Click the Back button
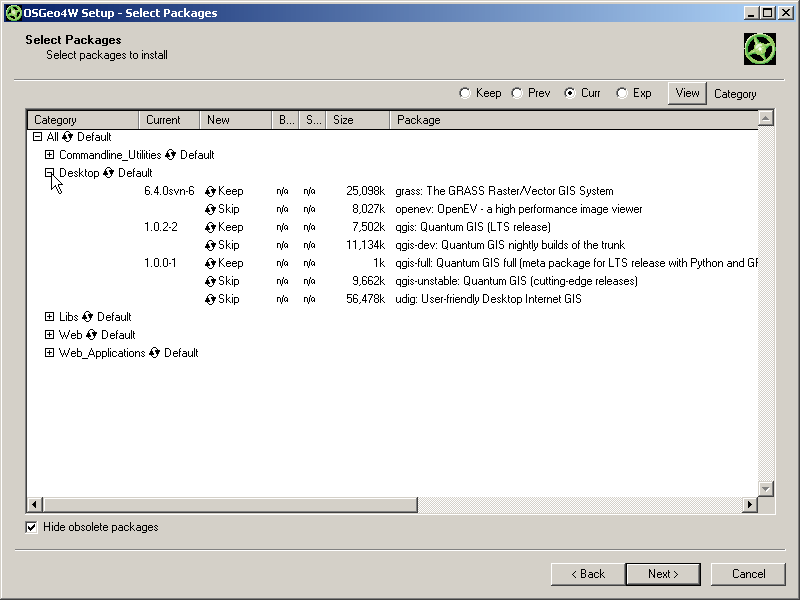 click(x=588, y=574)
